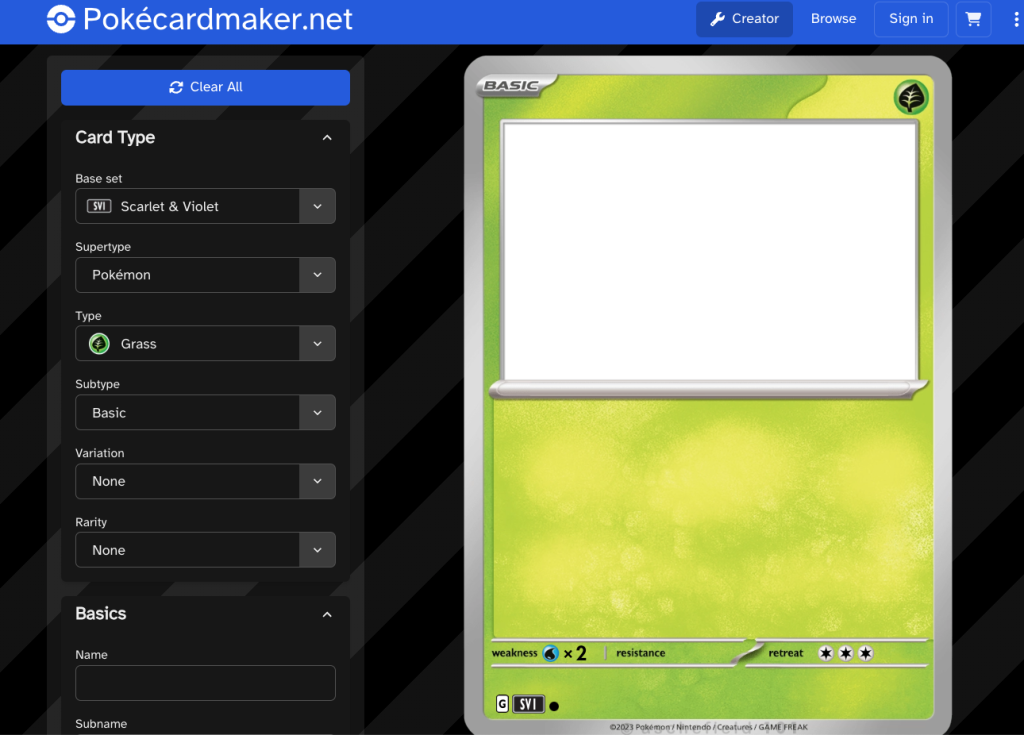This screenshot has width=1024, height=735.
Task: Click the G regulation mark on card
Action: (502, 704)
